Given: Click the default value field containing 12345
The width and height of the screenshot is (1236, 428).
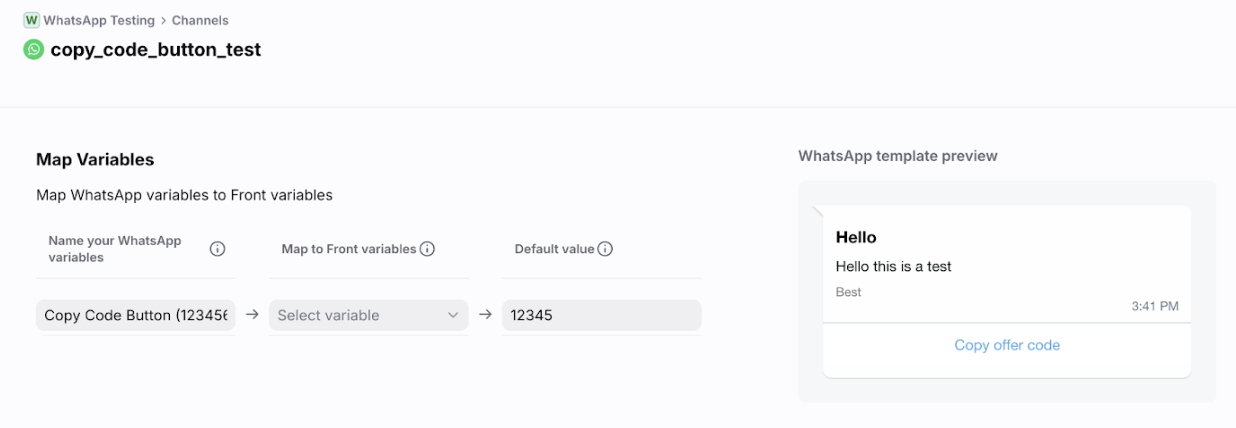Looking at the screenshot, I should click(x=601, y=315).
